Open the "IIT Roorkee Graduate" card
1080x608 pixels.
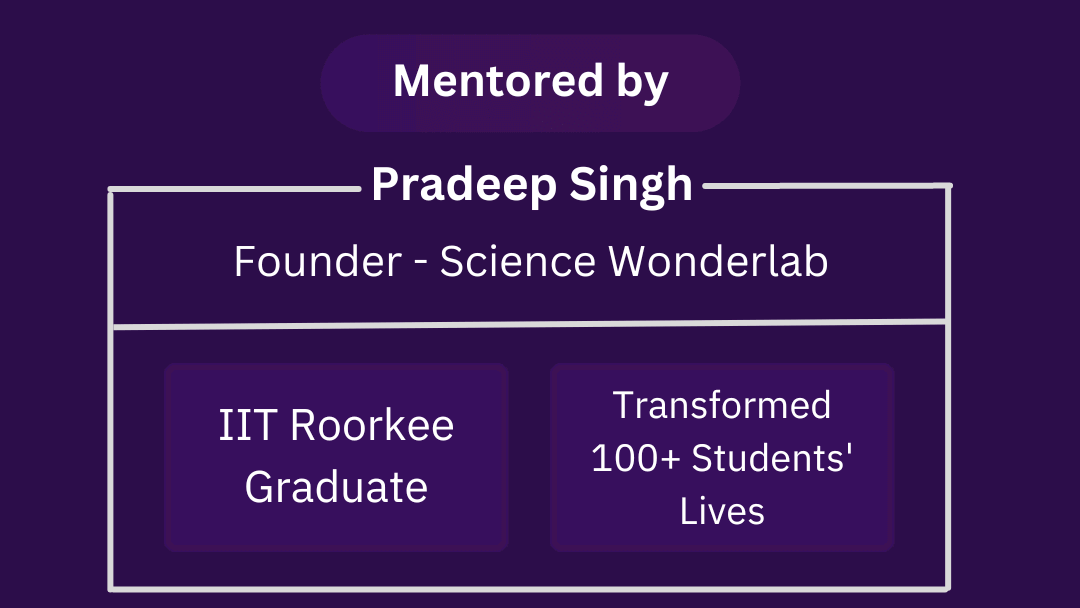pos(336,457)
